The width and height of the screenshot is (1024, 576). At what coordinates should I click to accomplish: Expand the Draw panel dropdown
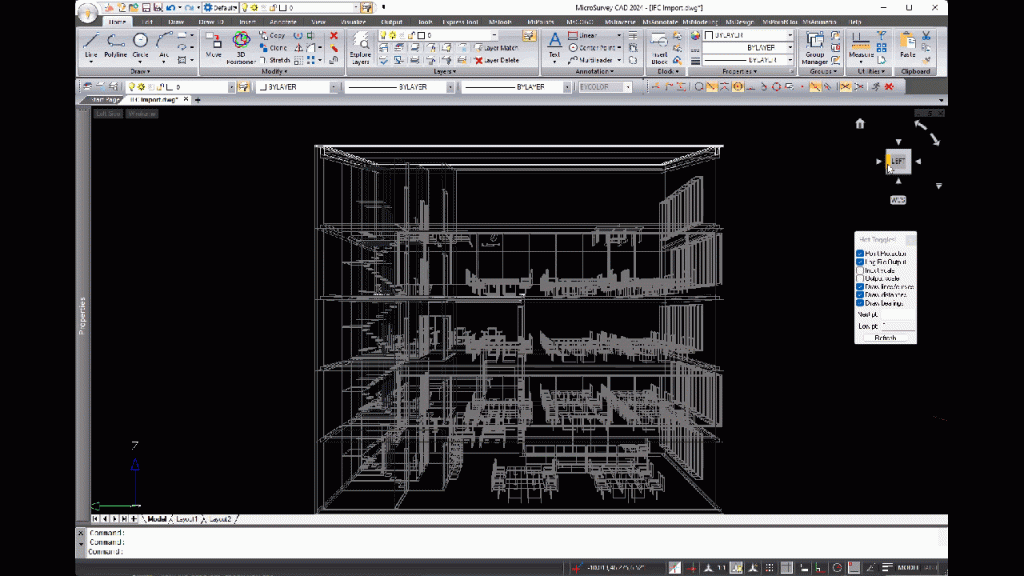[139, 71]
